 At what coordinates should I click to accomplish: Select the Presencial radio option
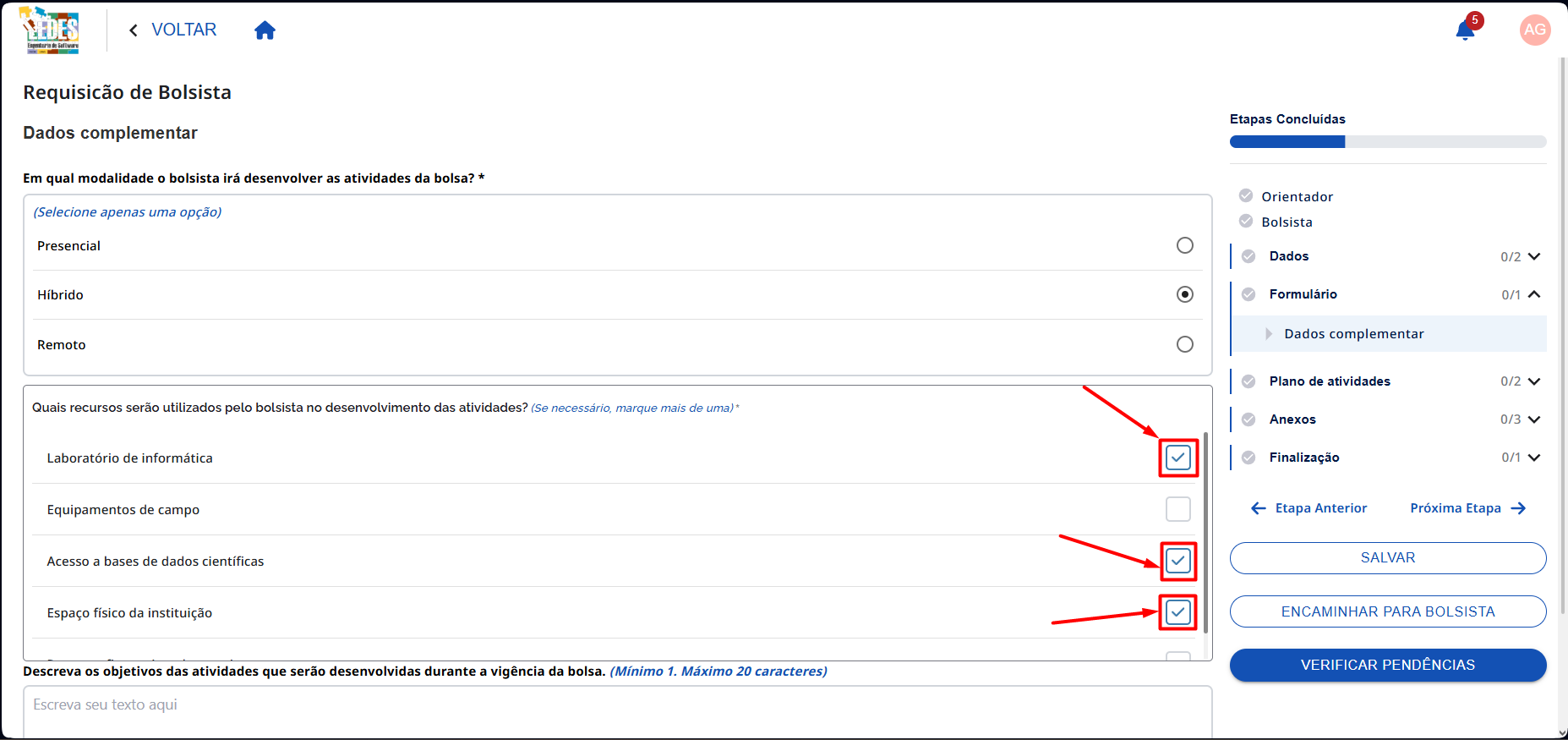tap(1185, 245)
